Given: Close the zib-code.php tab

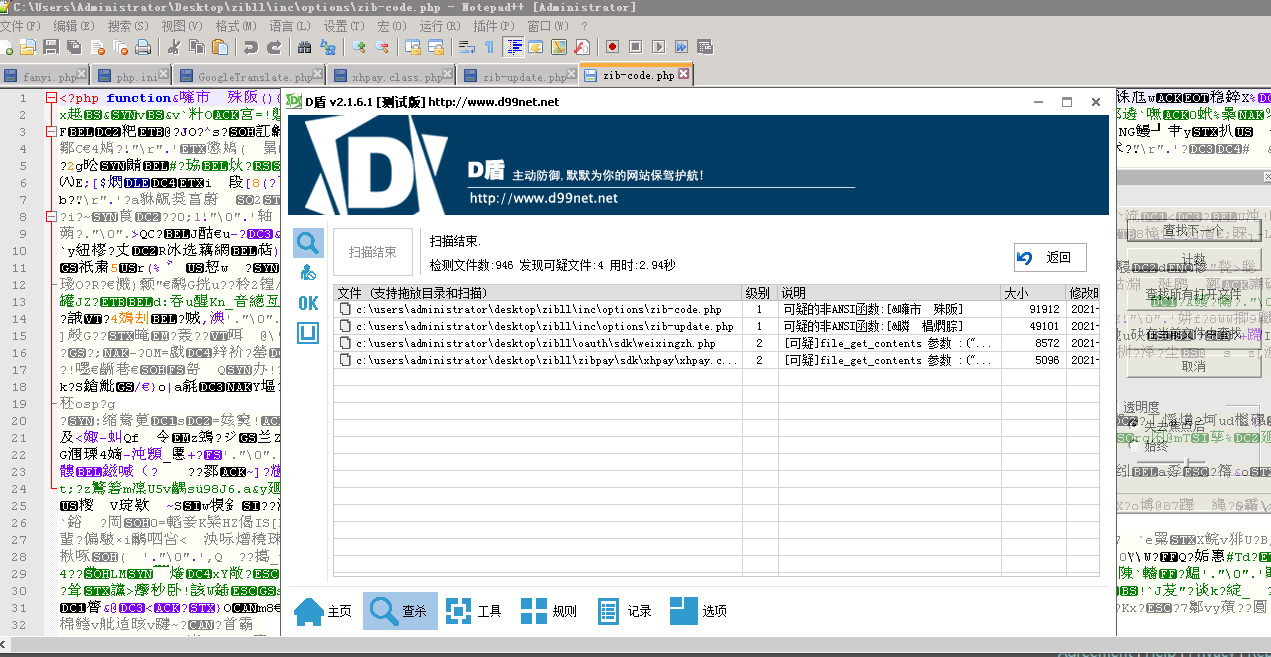Looking at the screenshot, I should [x=684, y=74].
